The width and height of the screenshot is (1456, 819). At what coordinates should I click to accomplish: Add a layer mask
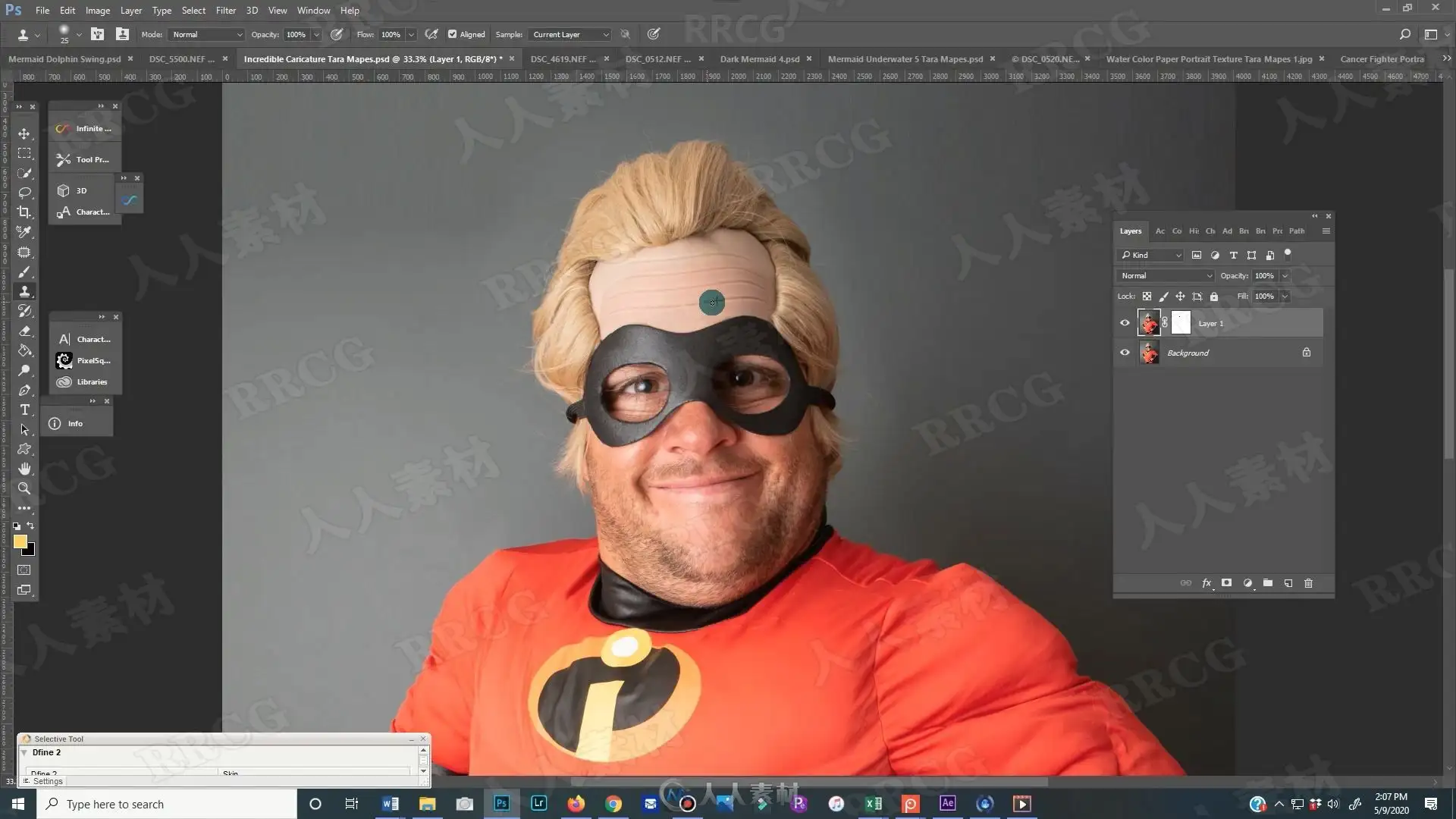[1226, 583]
